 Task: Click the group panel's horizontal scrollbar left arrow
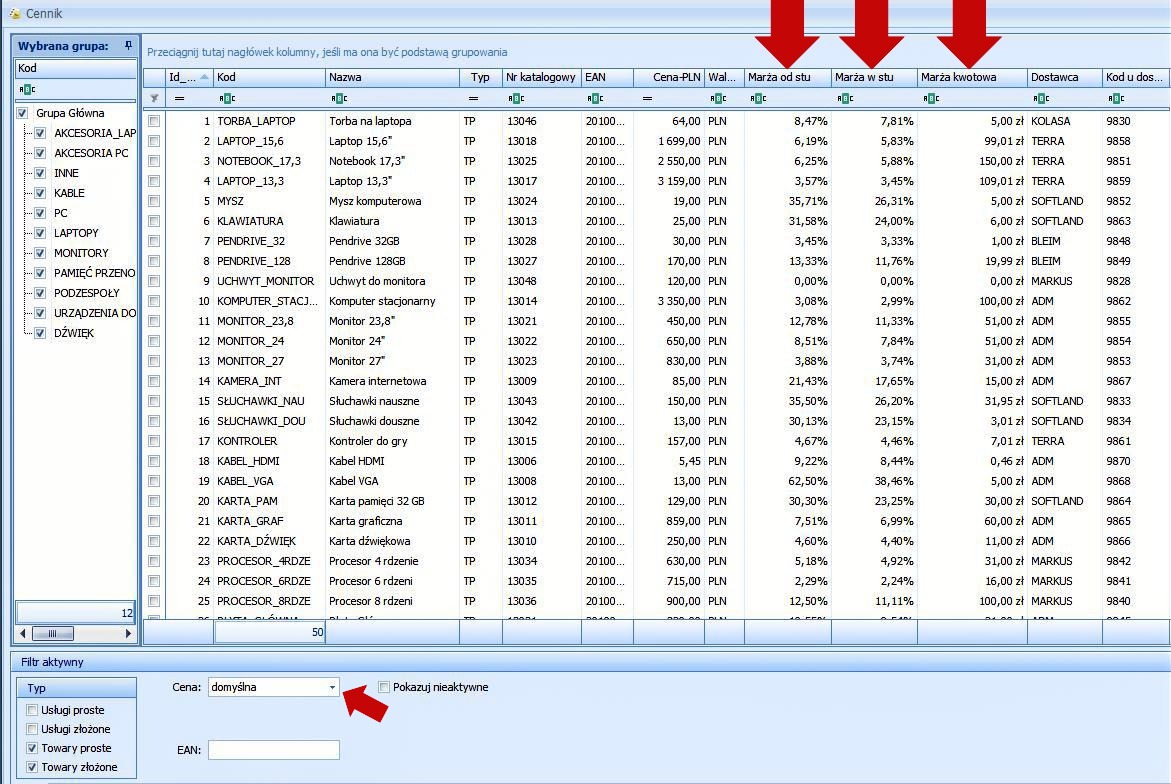coord(22,633)
